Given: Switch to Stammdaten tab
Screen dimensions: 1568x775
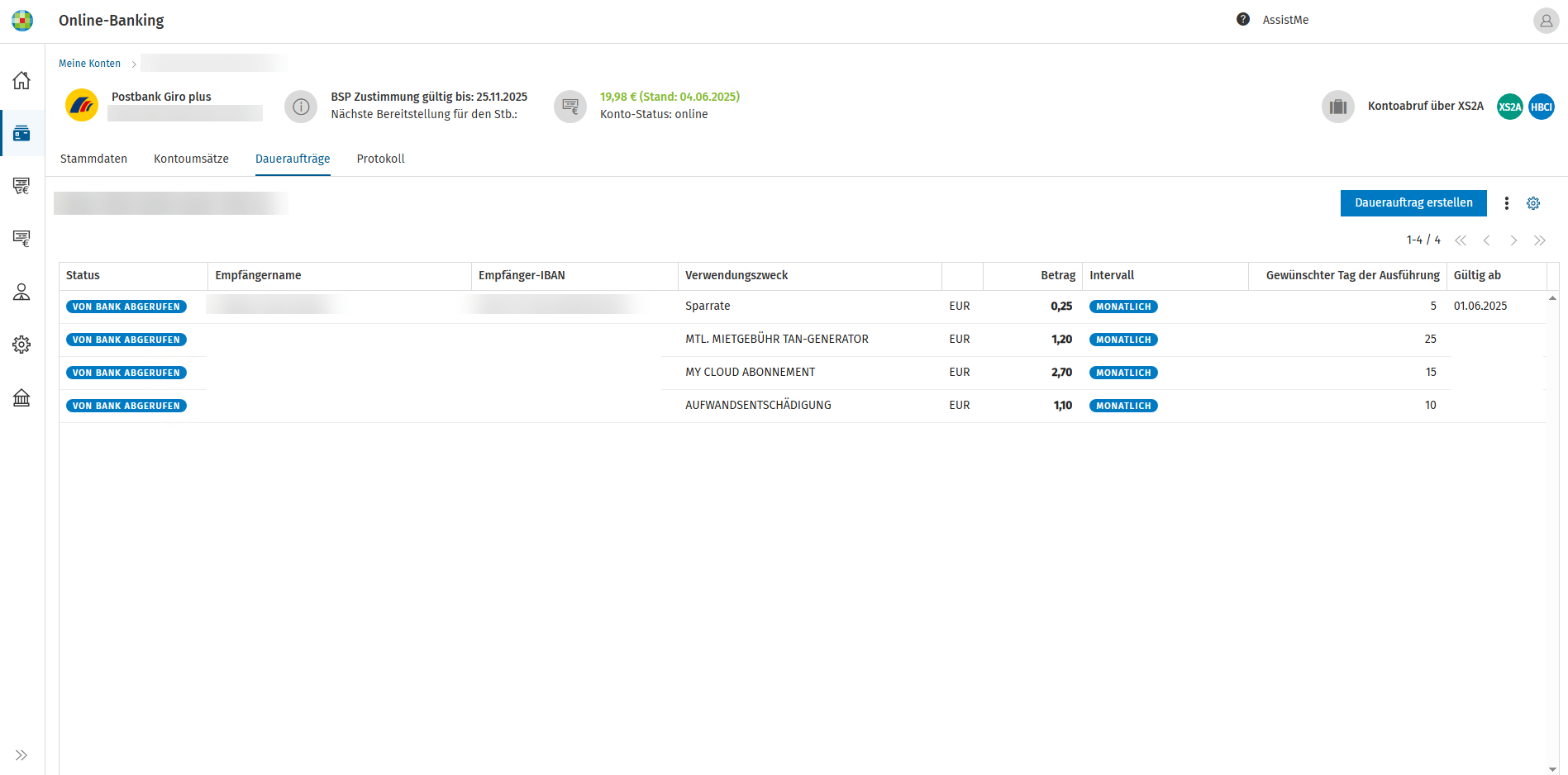Looking at the screenshot, I should click(x=93, y=159).
